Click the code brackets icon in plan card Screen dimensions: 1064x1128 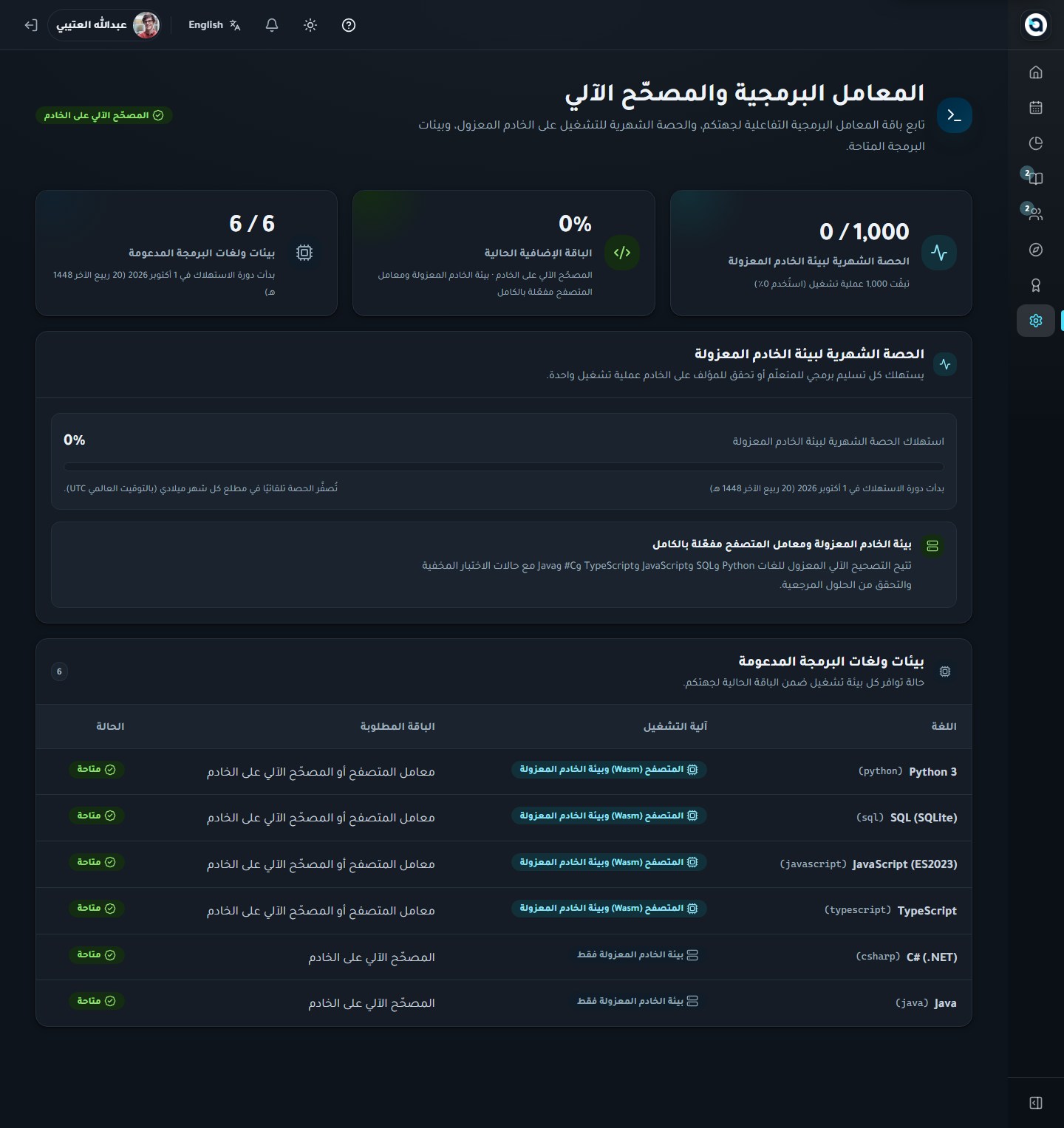coord(622,253)
